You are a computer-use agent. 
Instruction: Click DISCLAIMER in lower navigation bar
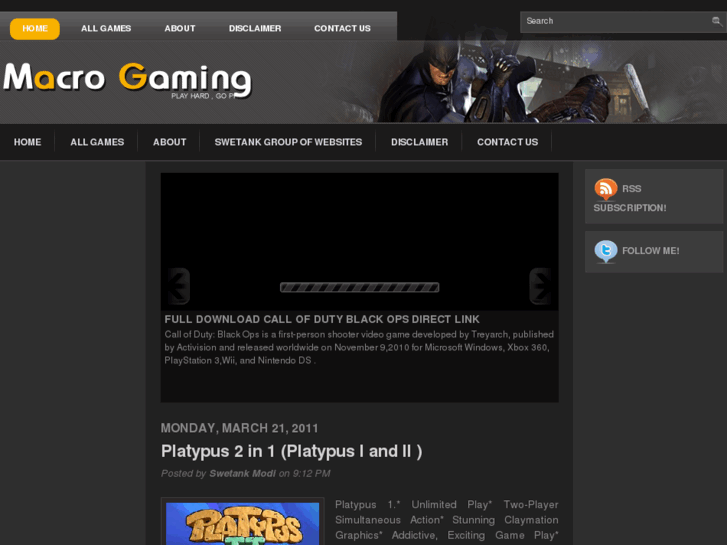point(419,142)
